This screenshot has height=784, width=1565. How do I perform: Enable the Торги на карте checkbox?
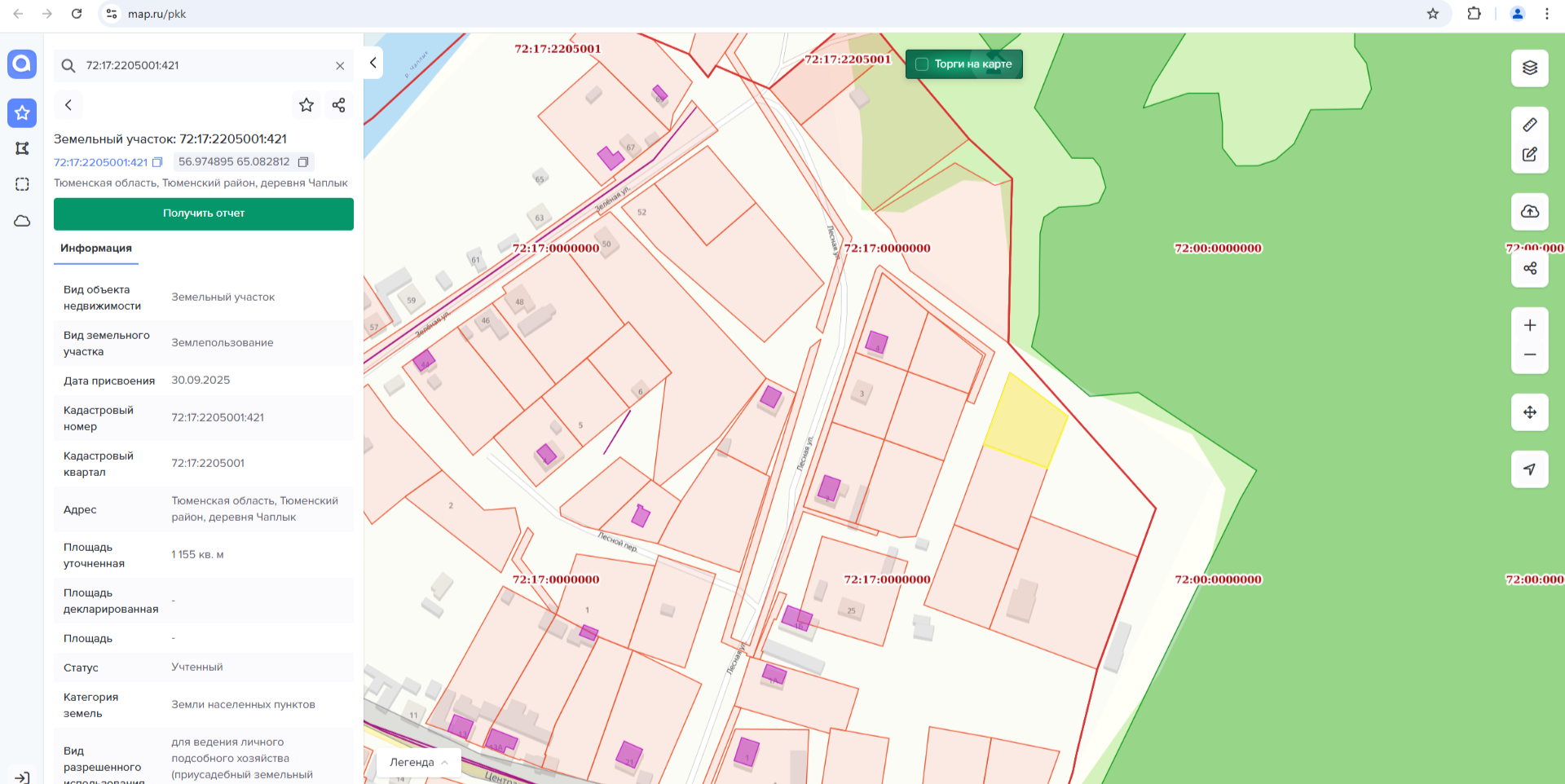pos(922,64)
